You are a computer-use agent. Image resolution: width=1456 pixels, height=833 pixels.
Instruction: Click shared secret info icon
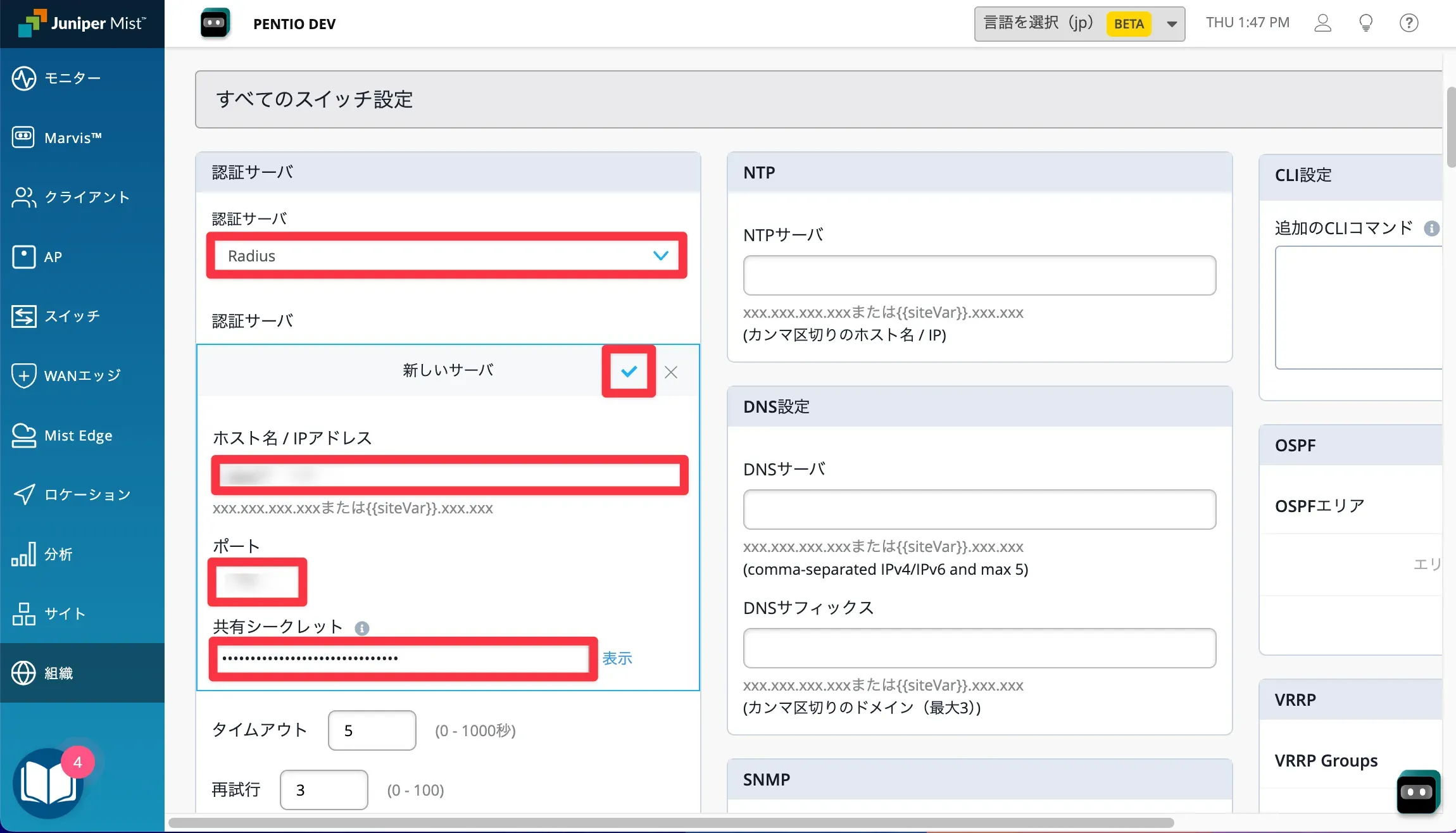coord(362,628)
